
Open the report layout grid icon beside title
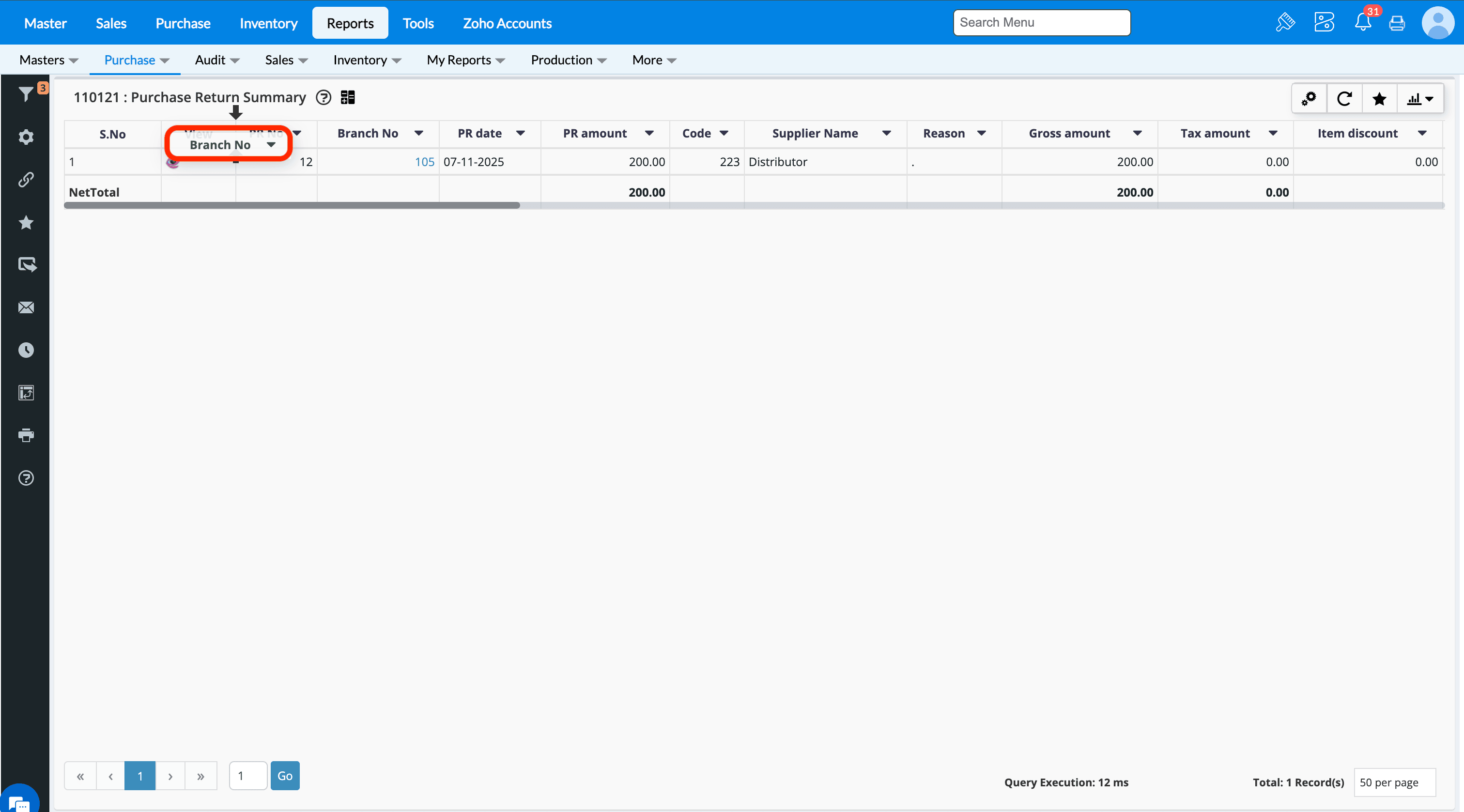click(x=347, y=97)
